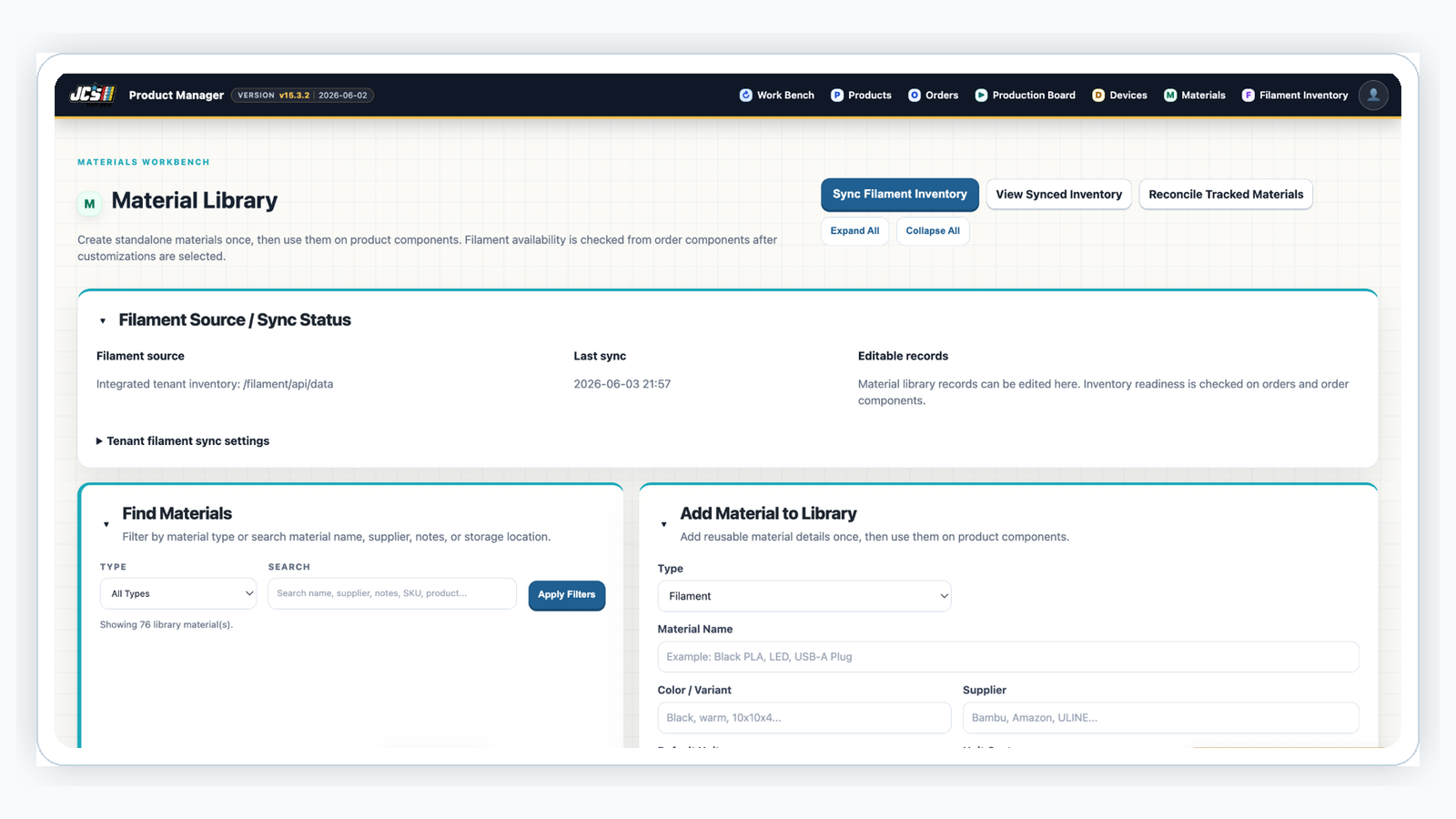Image resolution: width=1456 pixels, height=819 pixels.
Task: Click the last sync value 2026-06-03 21:57
Action: click(x=622, y=384)
